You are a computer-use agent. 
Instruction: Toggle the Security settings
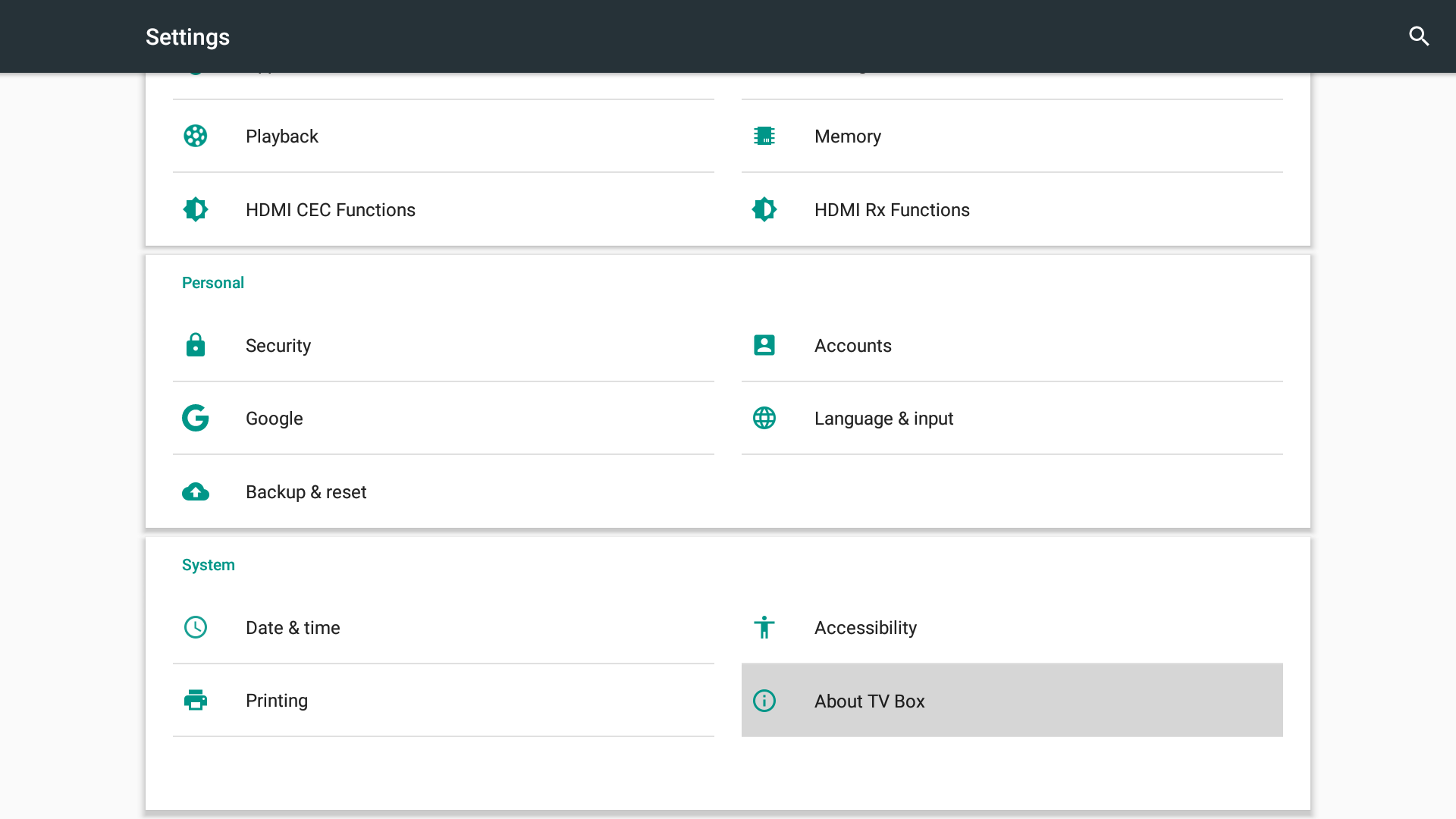[x=278, y=345]
